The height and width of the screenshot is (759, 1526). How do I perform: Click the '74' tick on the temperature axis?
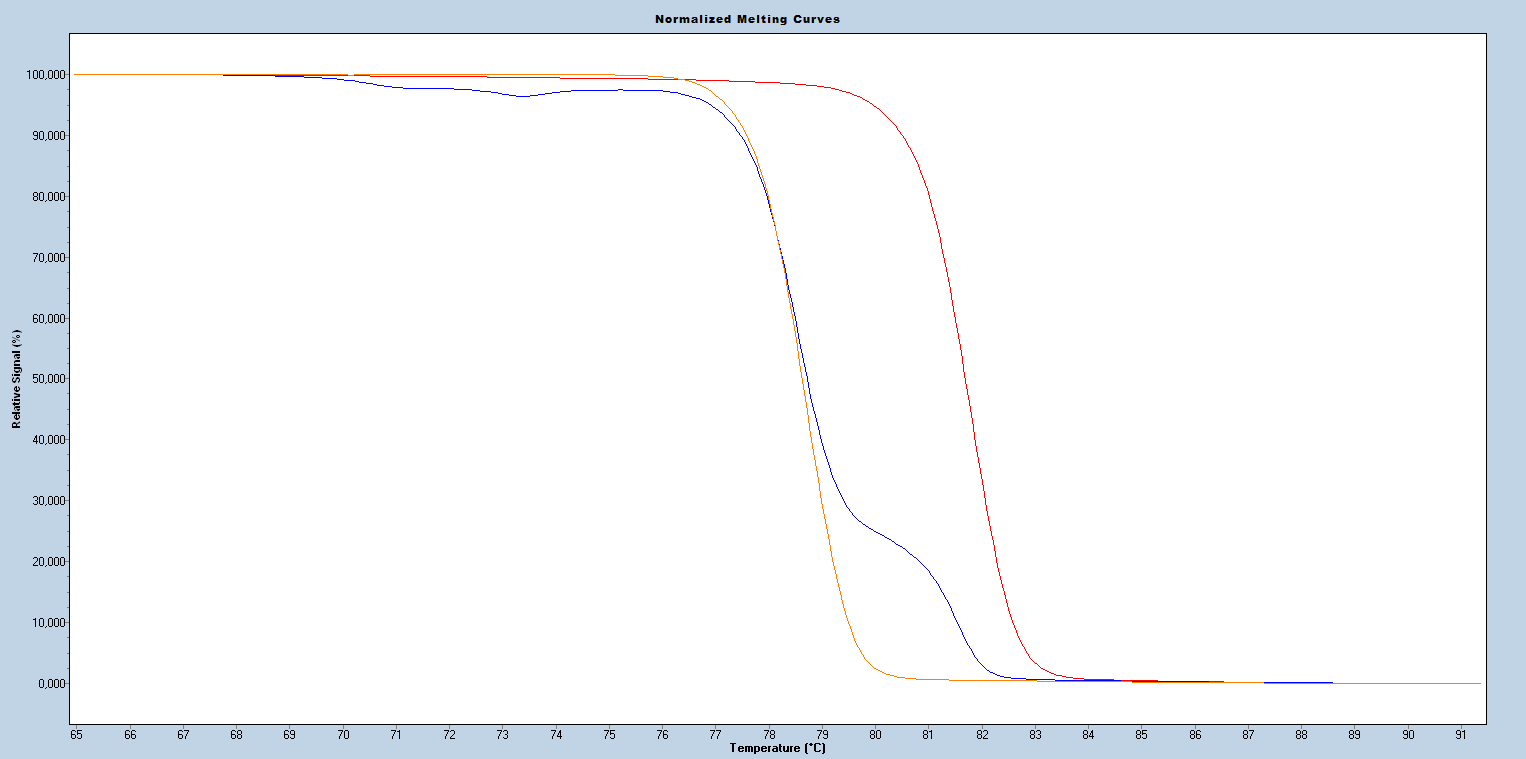[555, 735]
